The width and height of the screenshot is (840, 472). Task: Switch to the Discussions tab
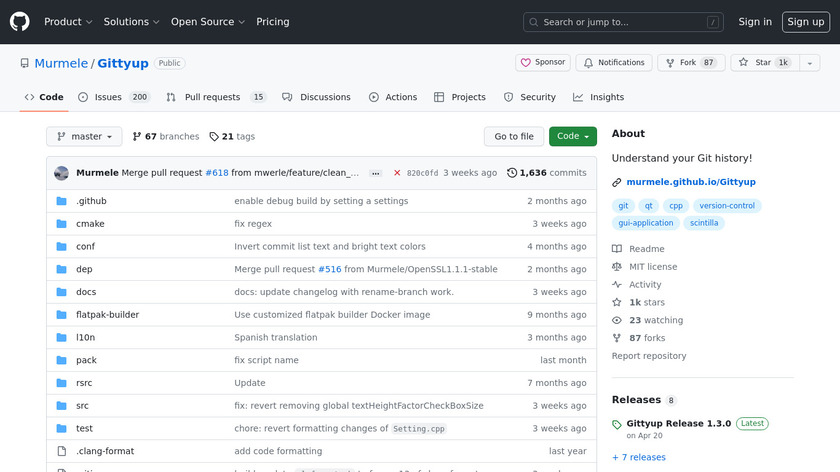pyautogui.click(x=316, y=97)
